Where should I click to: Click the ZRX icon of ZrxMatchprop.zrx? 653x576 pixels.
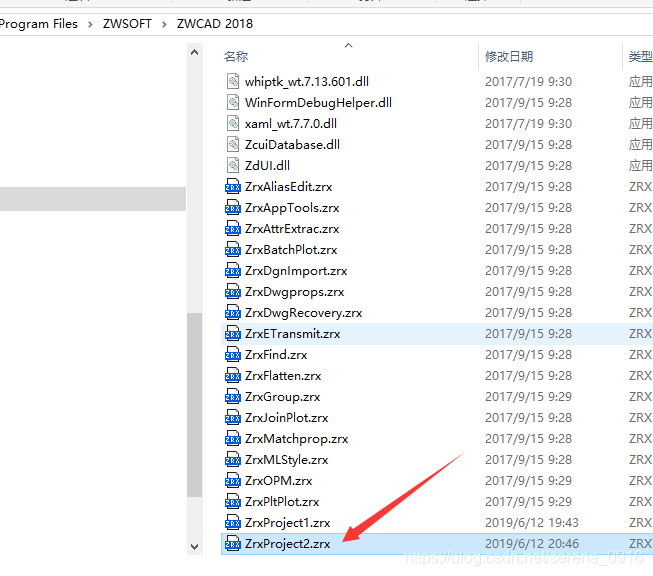[233, 438]
